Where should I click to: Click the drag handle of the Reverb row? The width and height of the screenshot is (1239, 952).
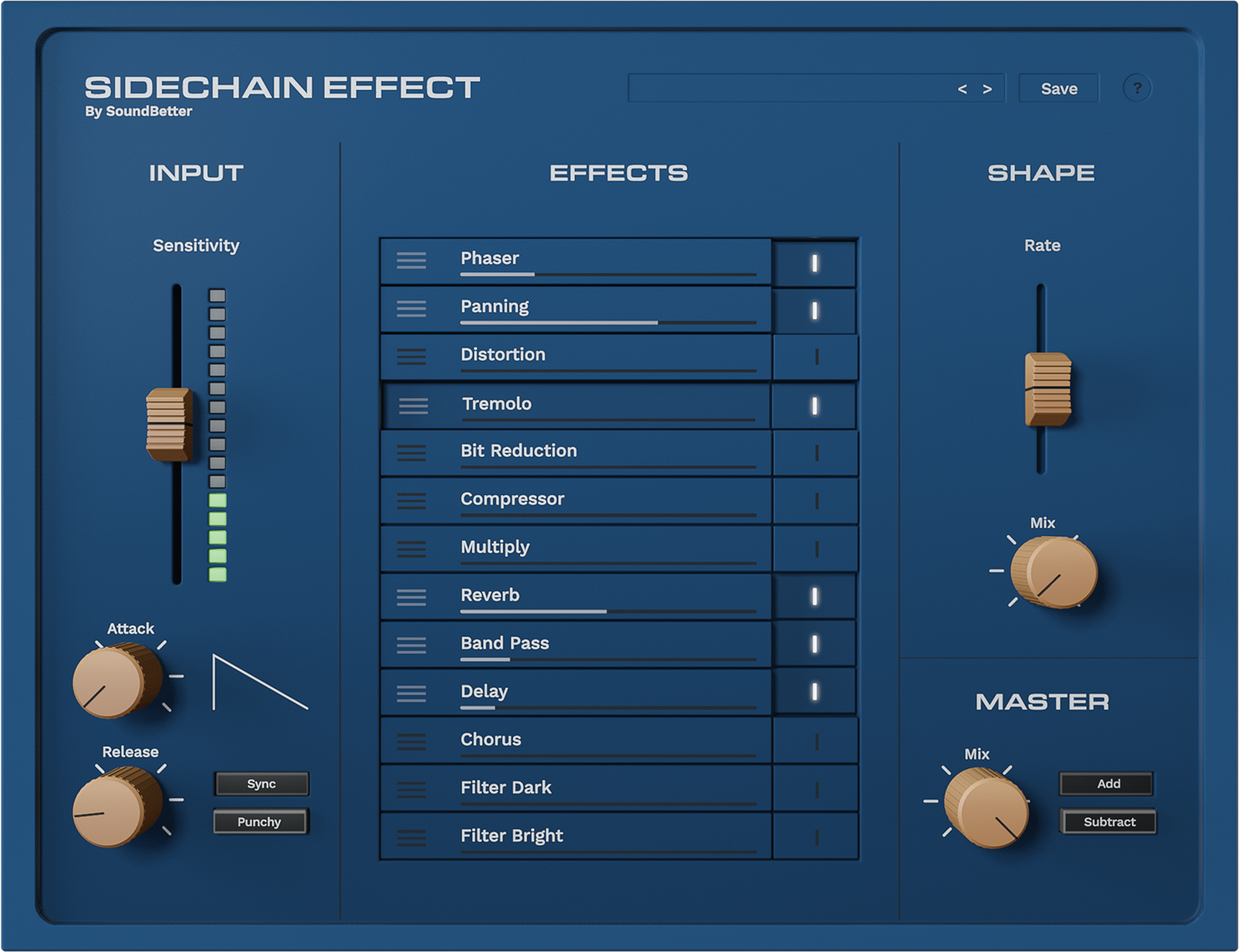pos(411,598)
